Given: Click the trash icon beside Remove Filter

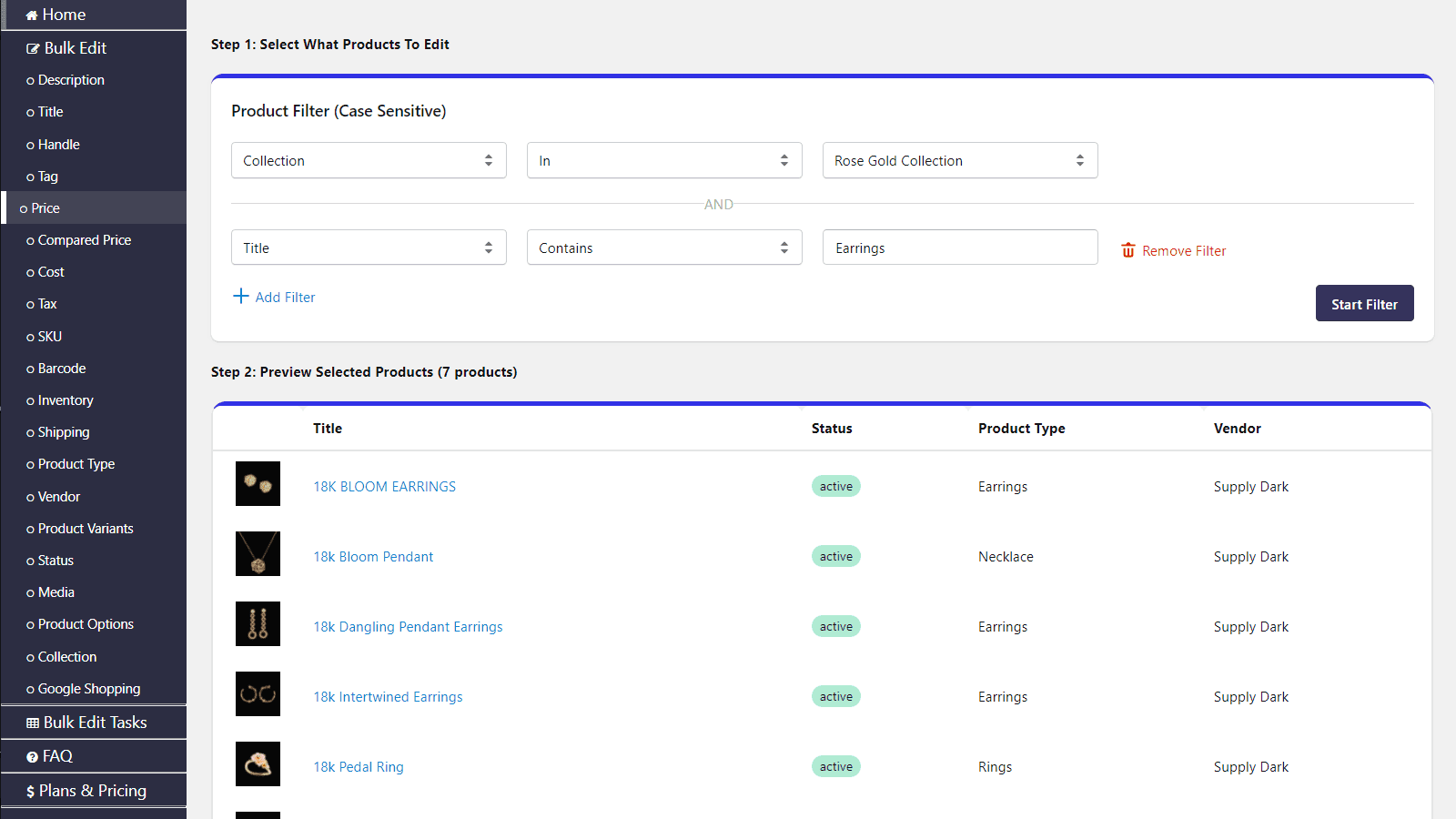Looking at the screenshot, I should click(x=1128, y=250).
